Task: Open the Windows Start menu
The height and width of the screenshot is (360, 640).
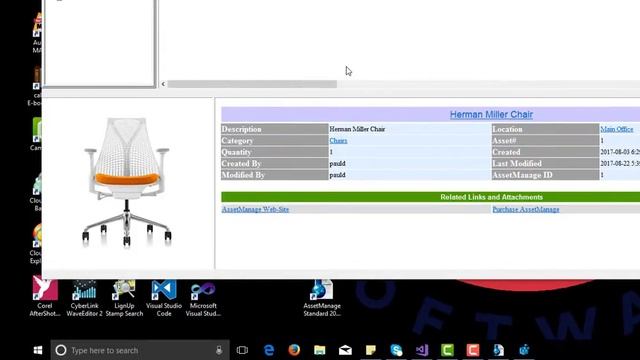Action: pyautogui.click(x=38, y=350)
